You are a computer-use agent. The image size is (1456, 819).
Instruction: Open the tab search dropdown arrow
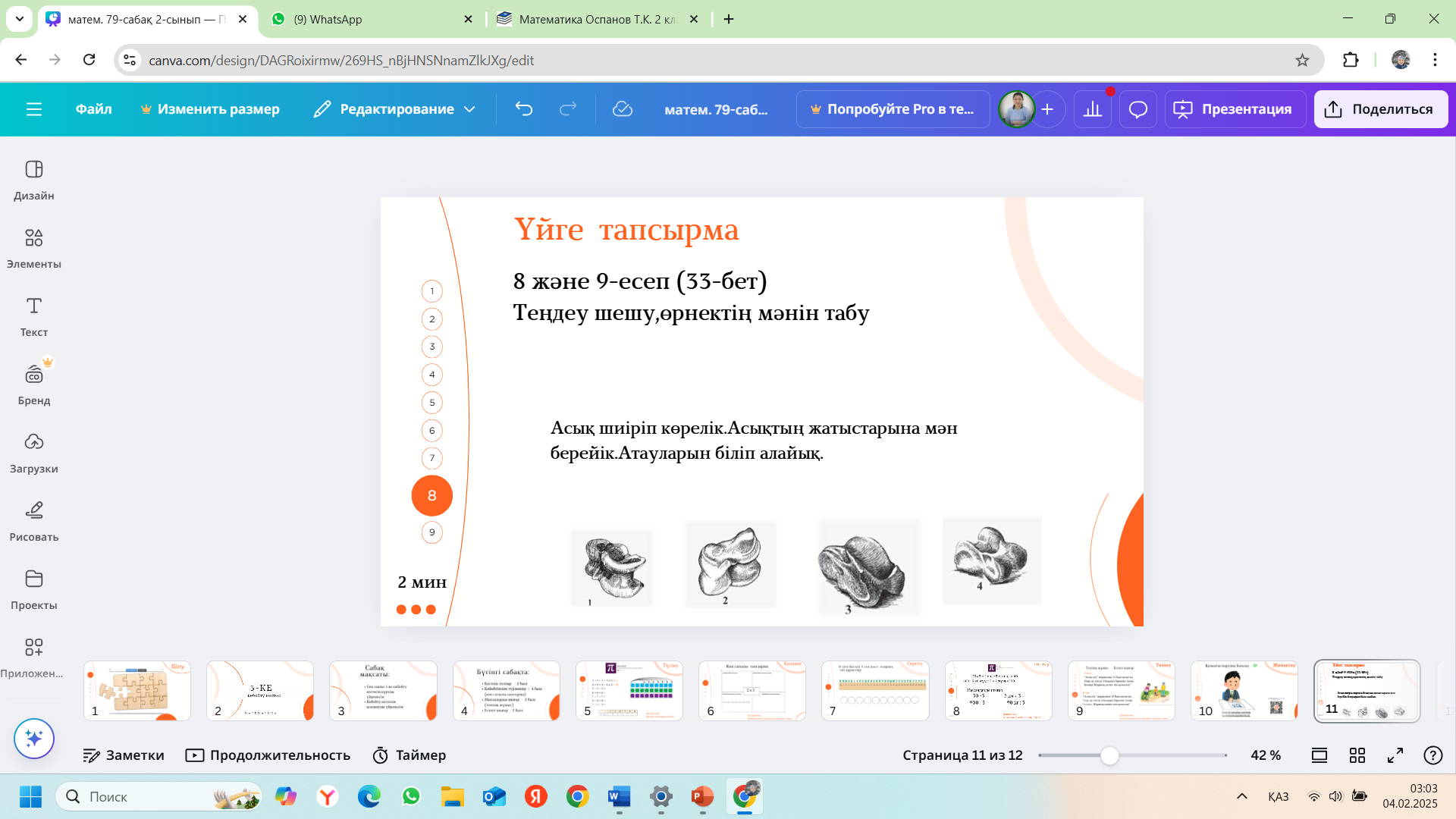tap(19, 19)
